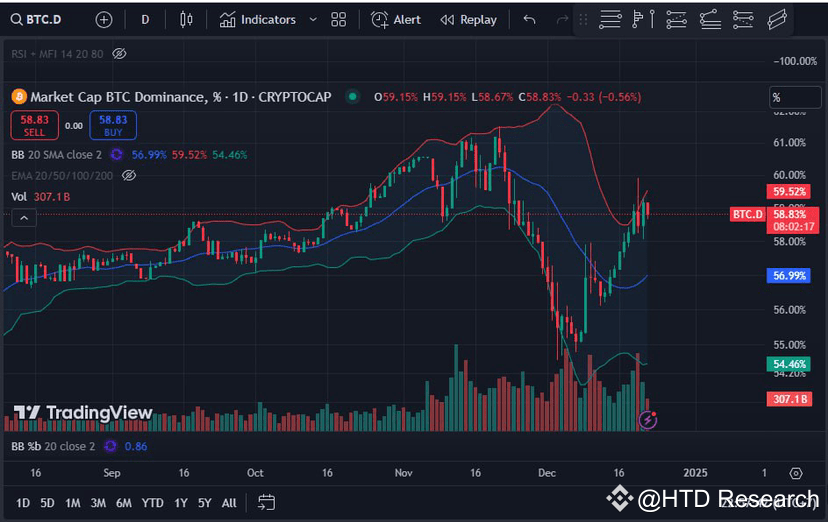828x522 pixels.
Task: Click the orange Bitcoin symbol logo
Action: (19, 97)
